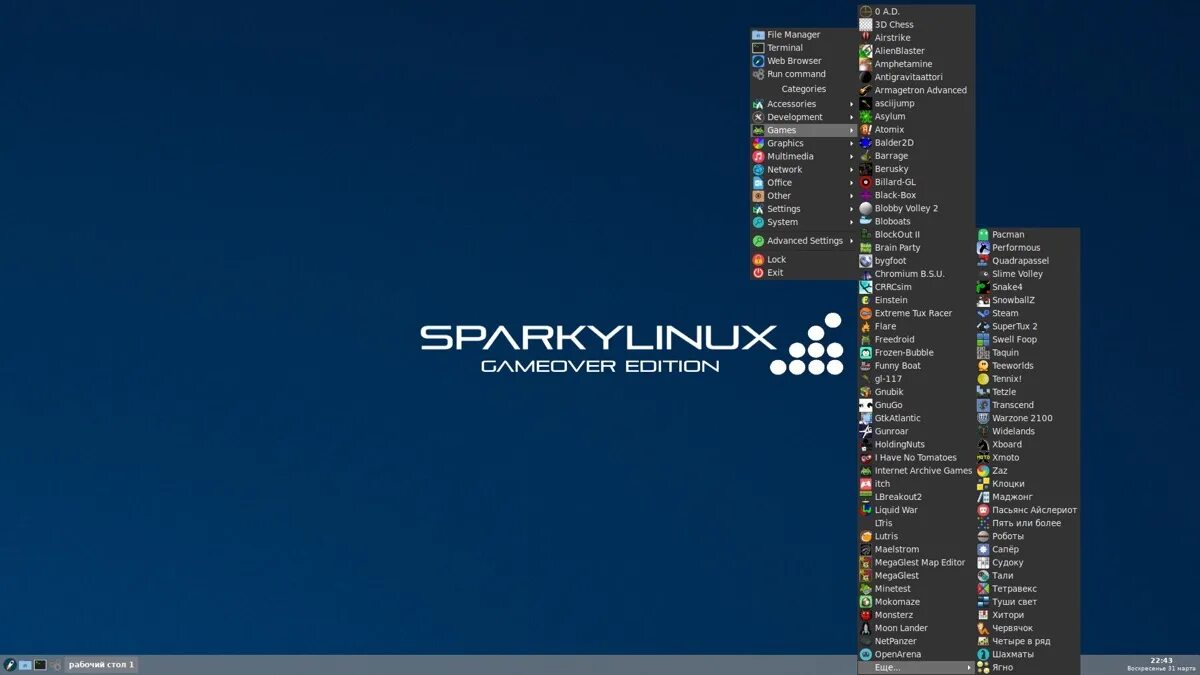This screenshot has height=675, width=1200.
Task: Click the Warzone 2100 icon
Action: [x=983, y=418]
